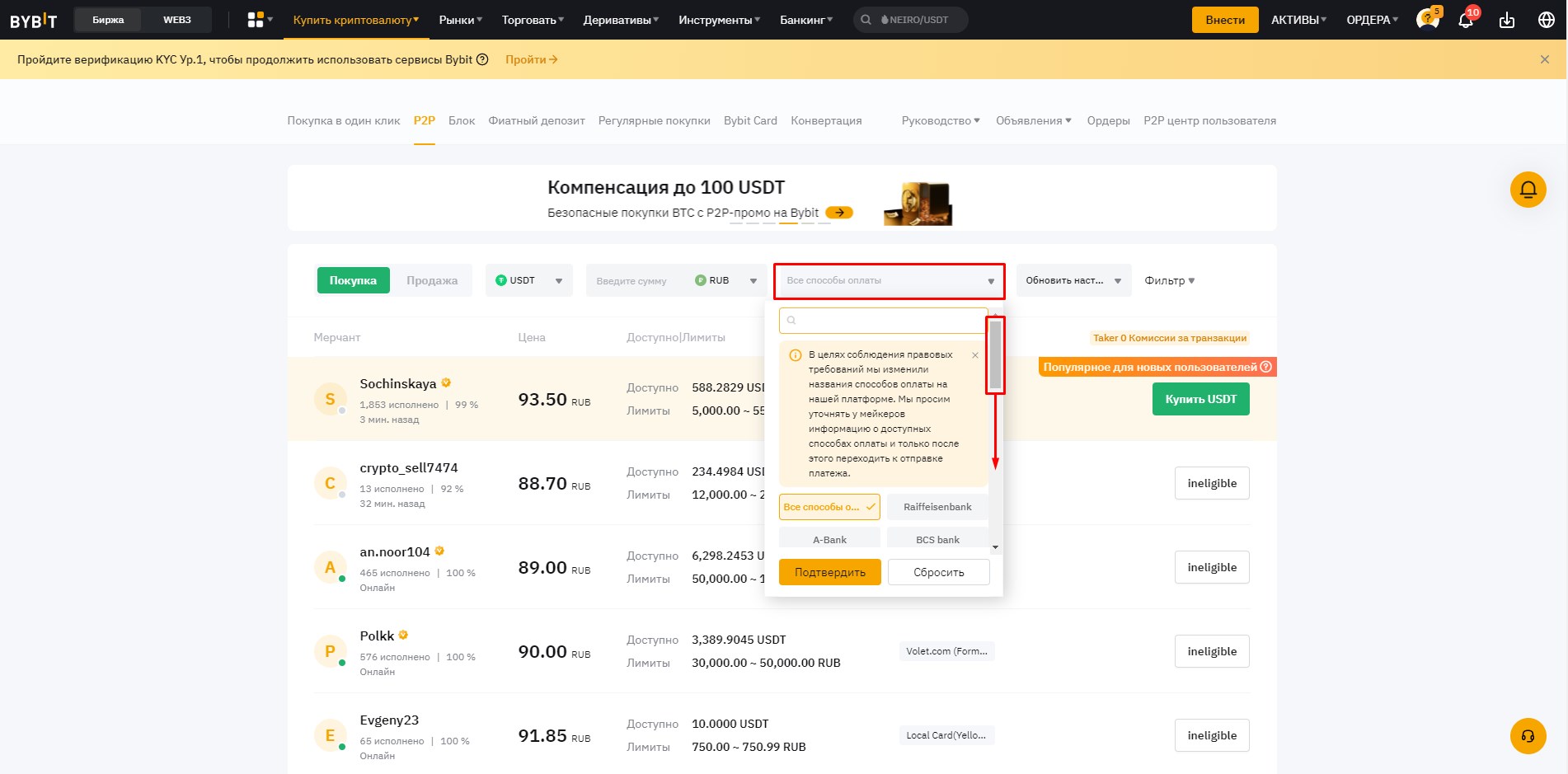This screenshot has height=774, width=1568.
Task: Close the payment-method notice message
Action: (x=975, y=355)
